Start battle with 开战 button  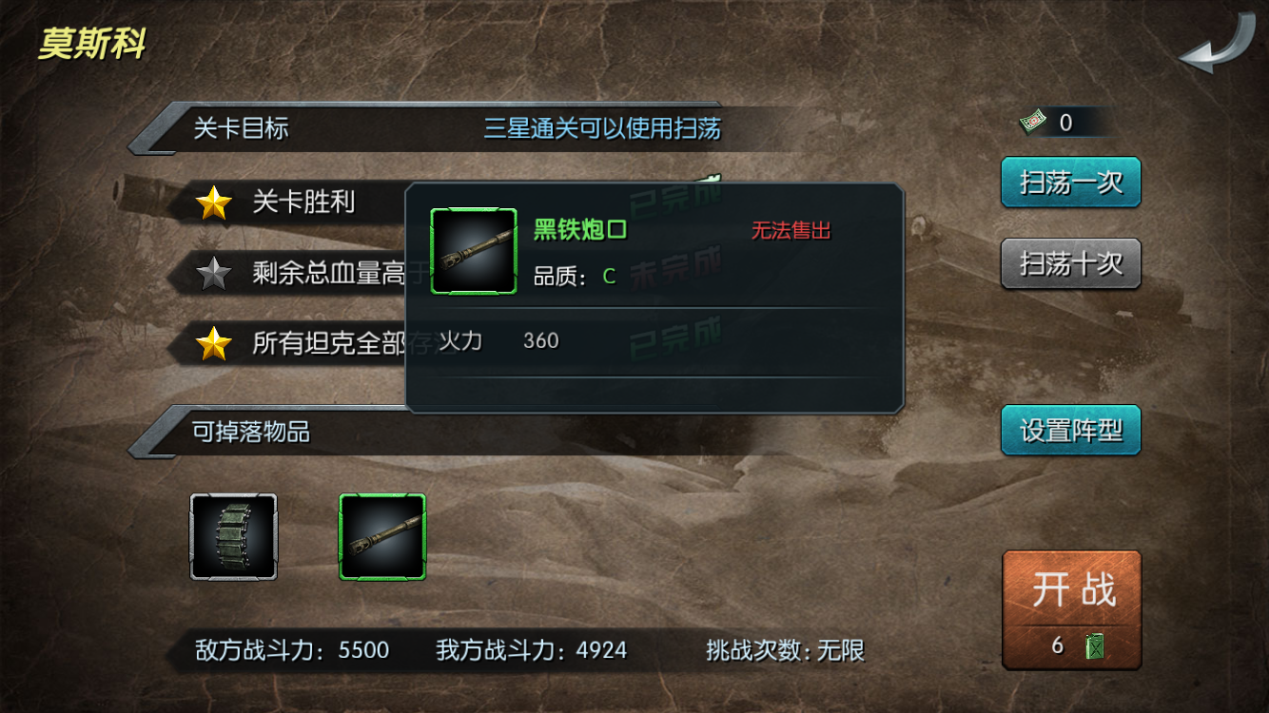[x=1072, y=610]
